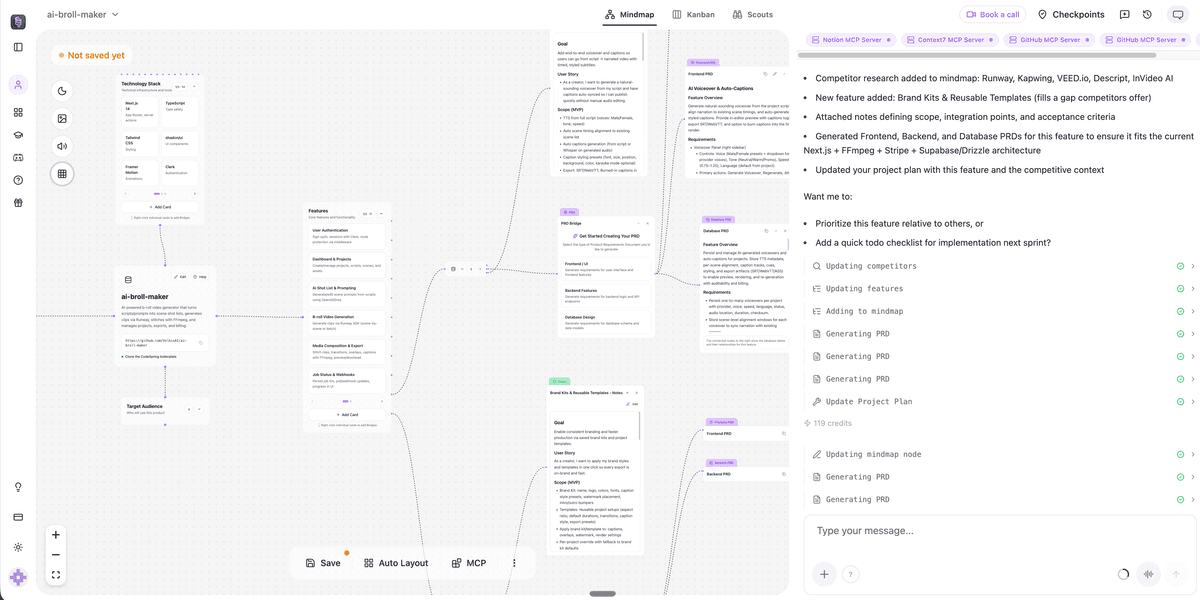Open the three-dot menu next to MCP
Viewport: 1200px width, 600px height.
tap(514, 563)
